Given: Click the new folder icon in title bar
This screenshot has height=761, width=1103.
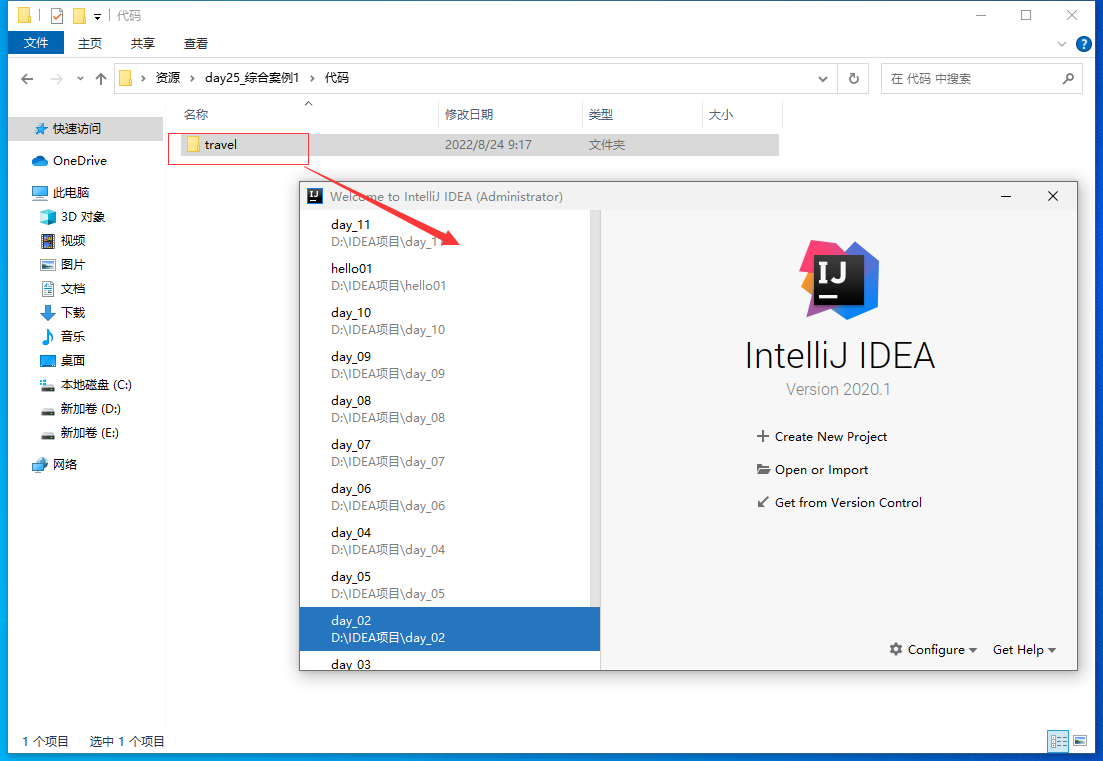Looking at the screenshot, I should pos(79,15).
